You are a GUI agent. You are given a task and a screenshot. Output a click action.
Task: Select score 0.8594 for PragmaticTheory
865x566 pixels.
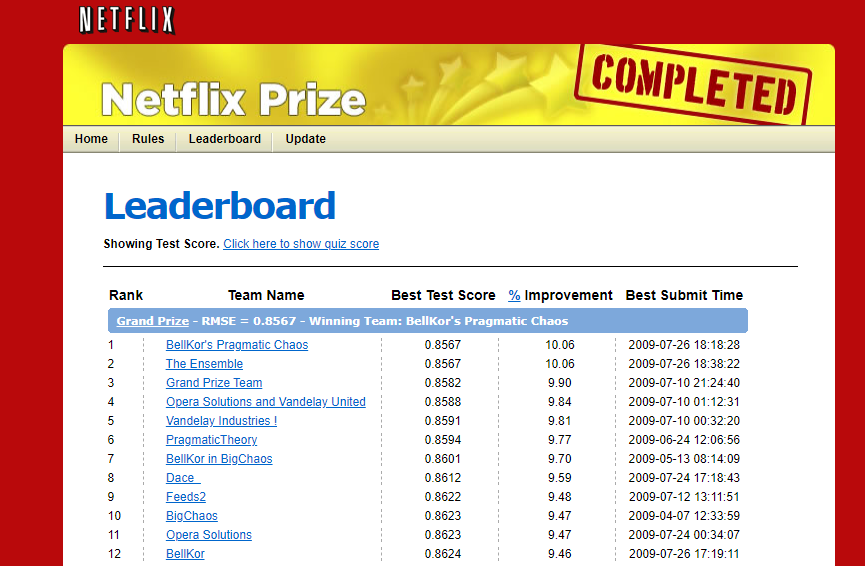[443, 440]
